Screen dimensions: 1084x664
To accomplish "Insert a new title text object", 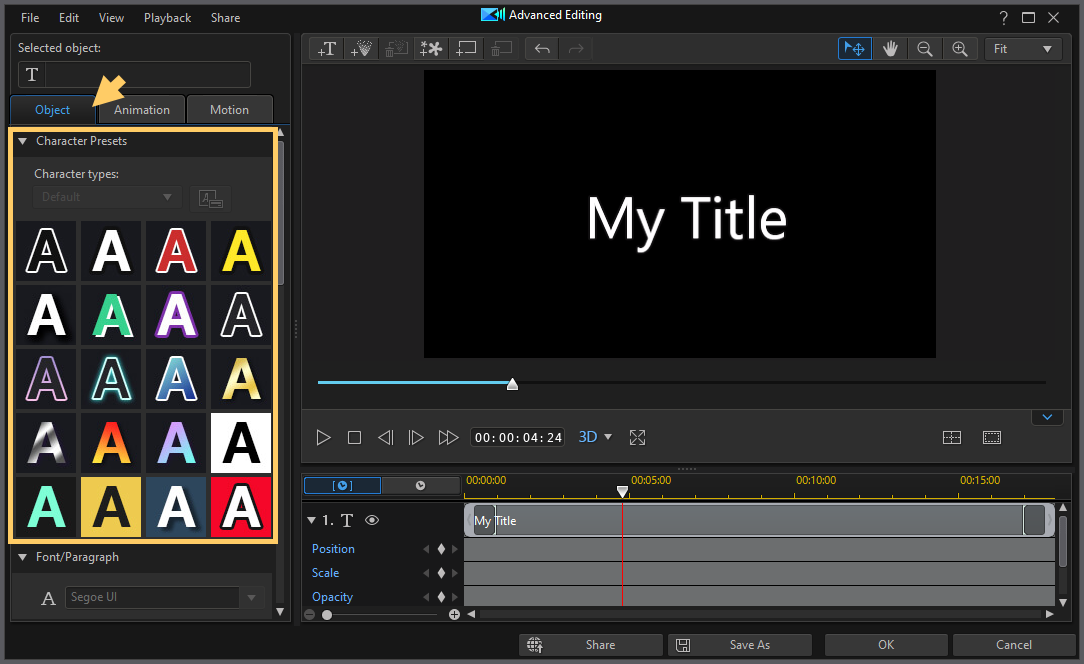I will 326,48.
